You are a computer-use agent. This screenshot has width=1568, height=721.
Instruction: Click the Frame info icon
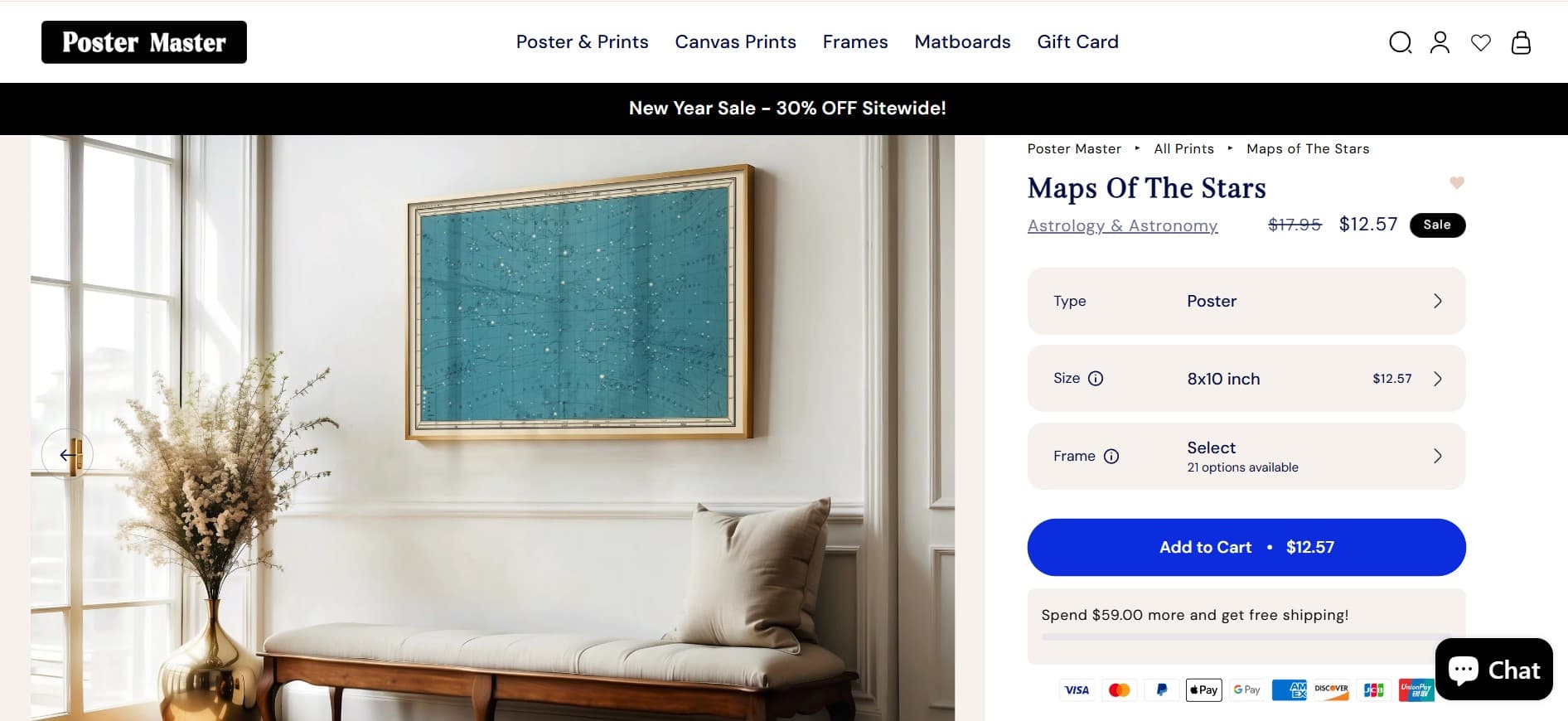(1111, 457)
